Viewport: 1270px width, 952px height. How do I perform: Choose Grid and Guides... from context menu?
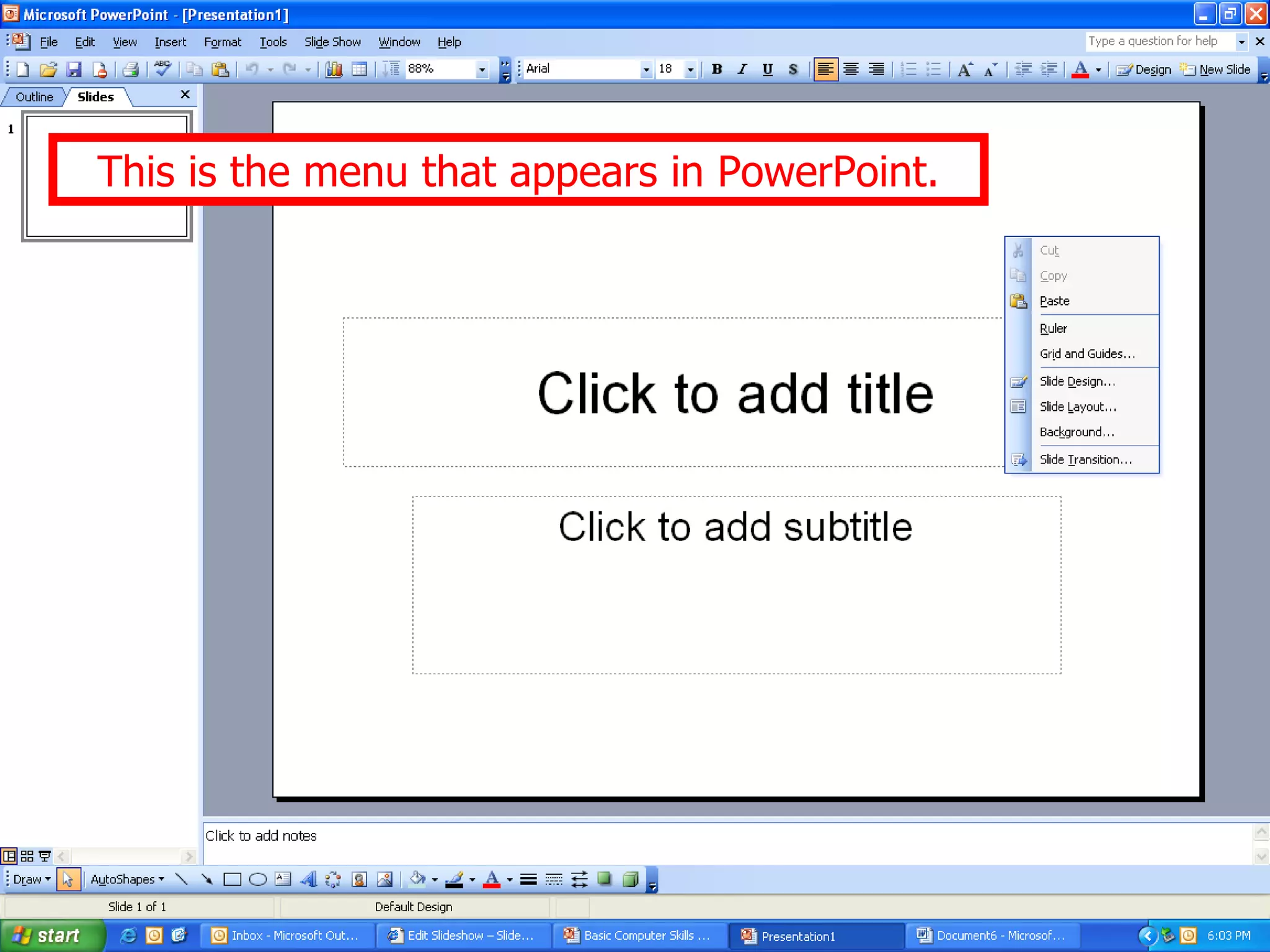1082,353
